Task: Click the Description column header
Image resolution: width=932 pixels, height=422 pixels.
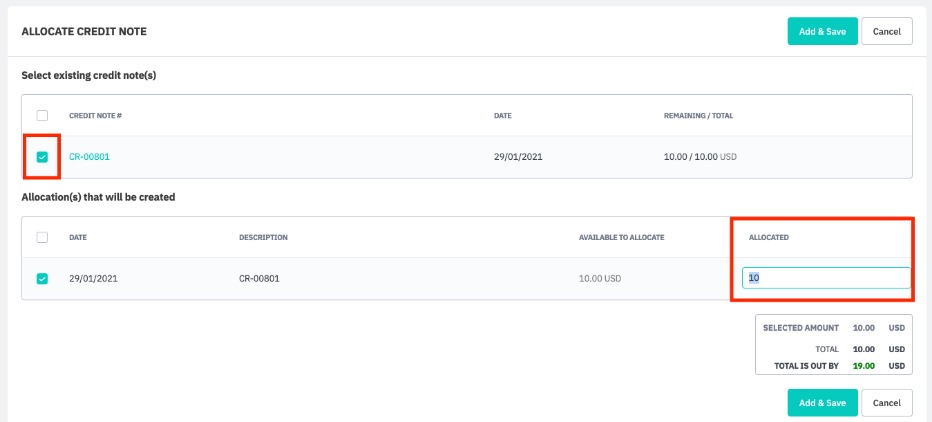Action: (263, 238)
